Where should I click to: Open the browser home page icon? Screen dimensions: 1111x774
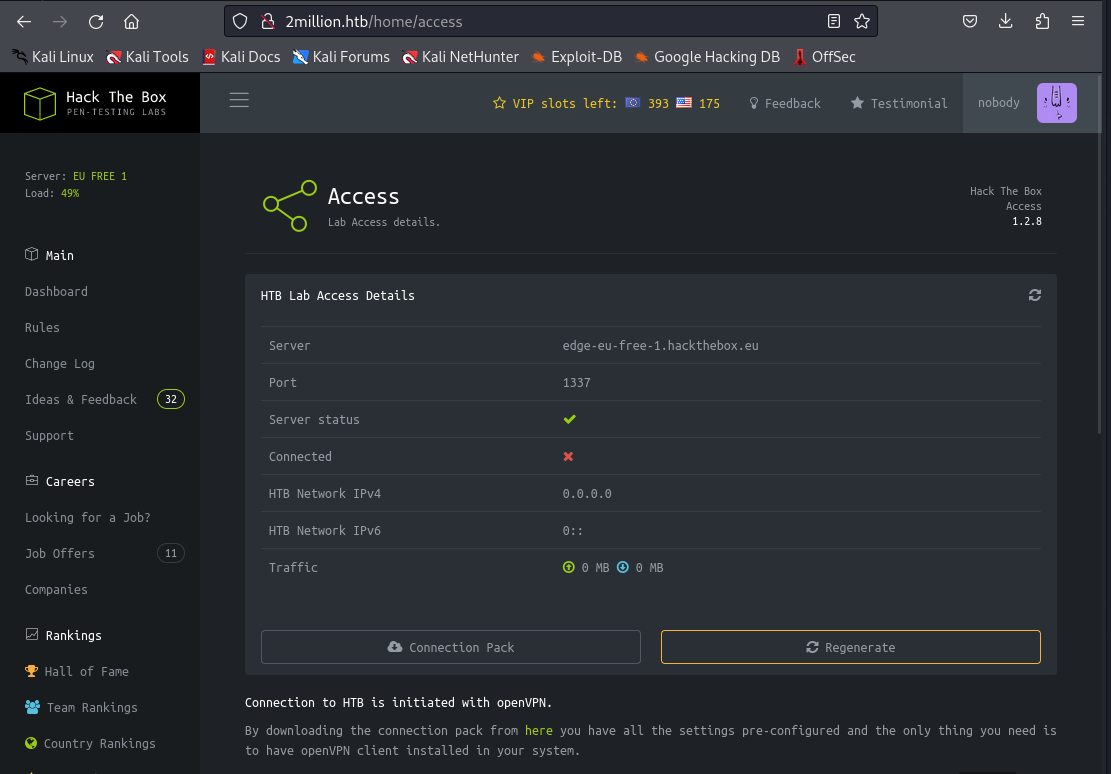click(x=131, y=21)
